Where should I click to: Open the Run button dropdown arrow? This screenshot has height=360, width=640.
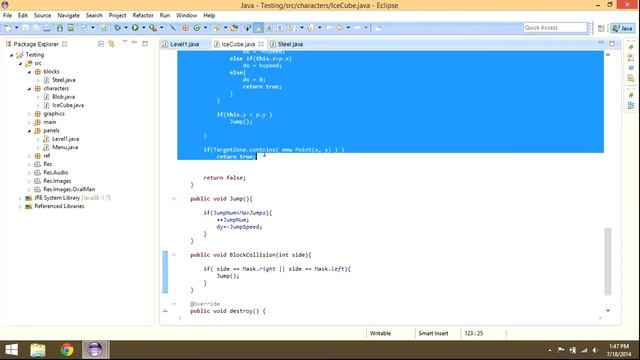pos(143,28)
